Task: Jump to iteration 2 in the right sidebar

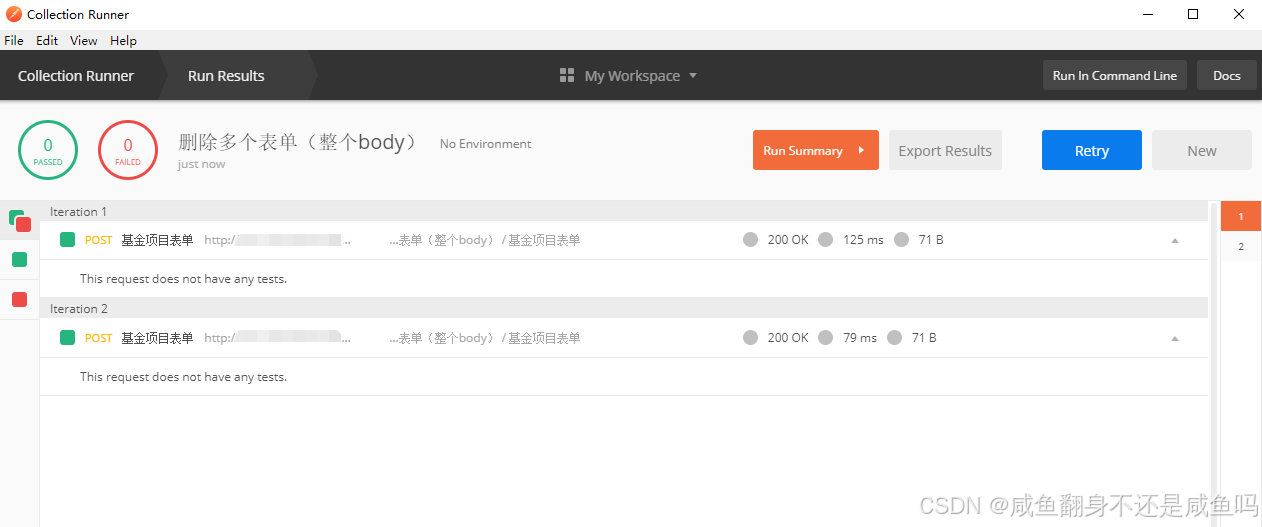Action: click(x=1241, y=246)
